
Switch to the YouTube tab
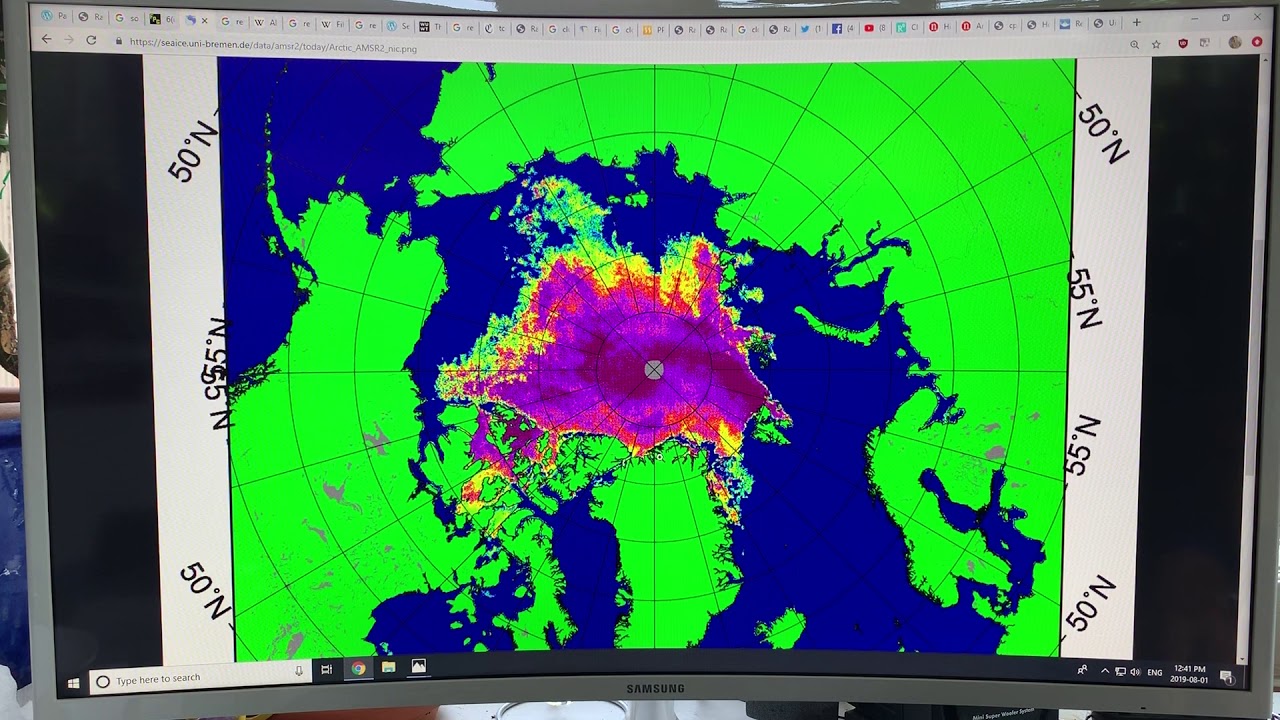click(x=875, y=28)
